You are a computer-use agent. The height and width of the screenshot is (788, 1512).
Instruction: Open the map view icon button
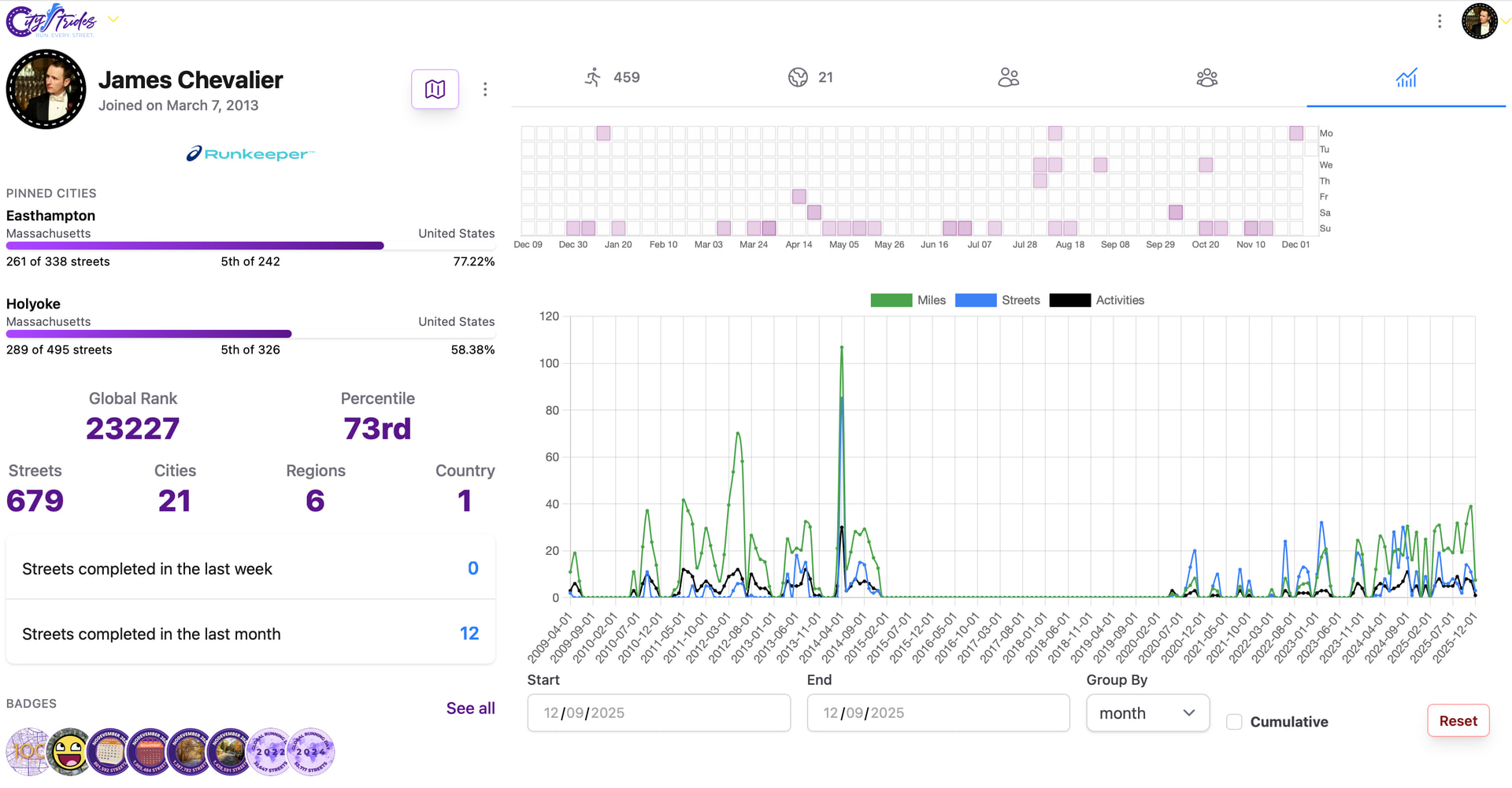tap(435, 89)
